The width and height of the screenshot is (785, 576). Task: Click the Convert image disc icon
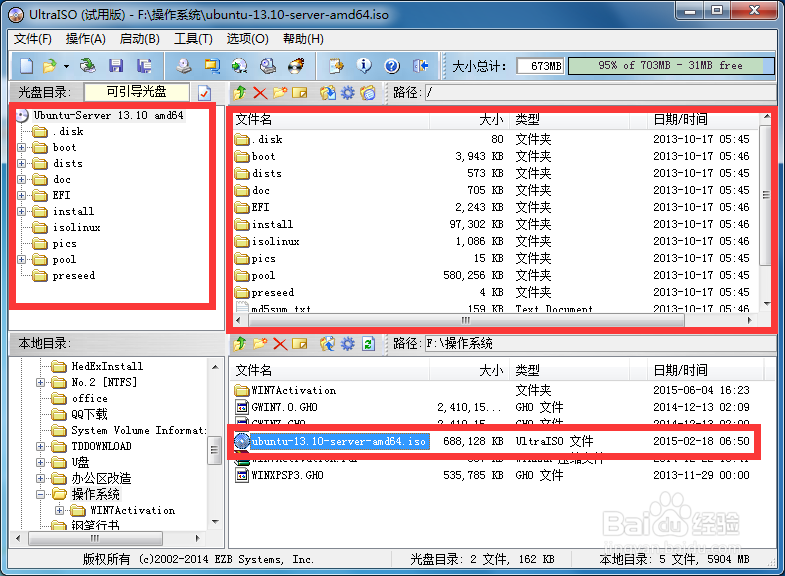pyautogui.click(x=239, y=66)
